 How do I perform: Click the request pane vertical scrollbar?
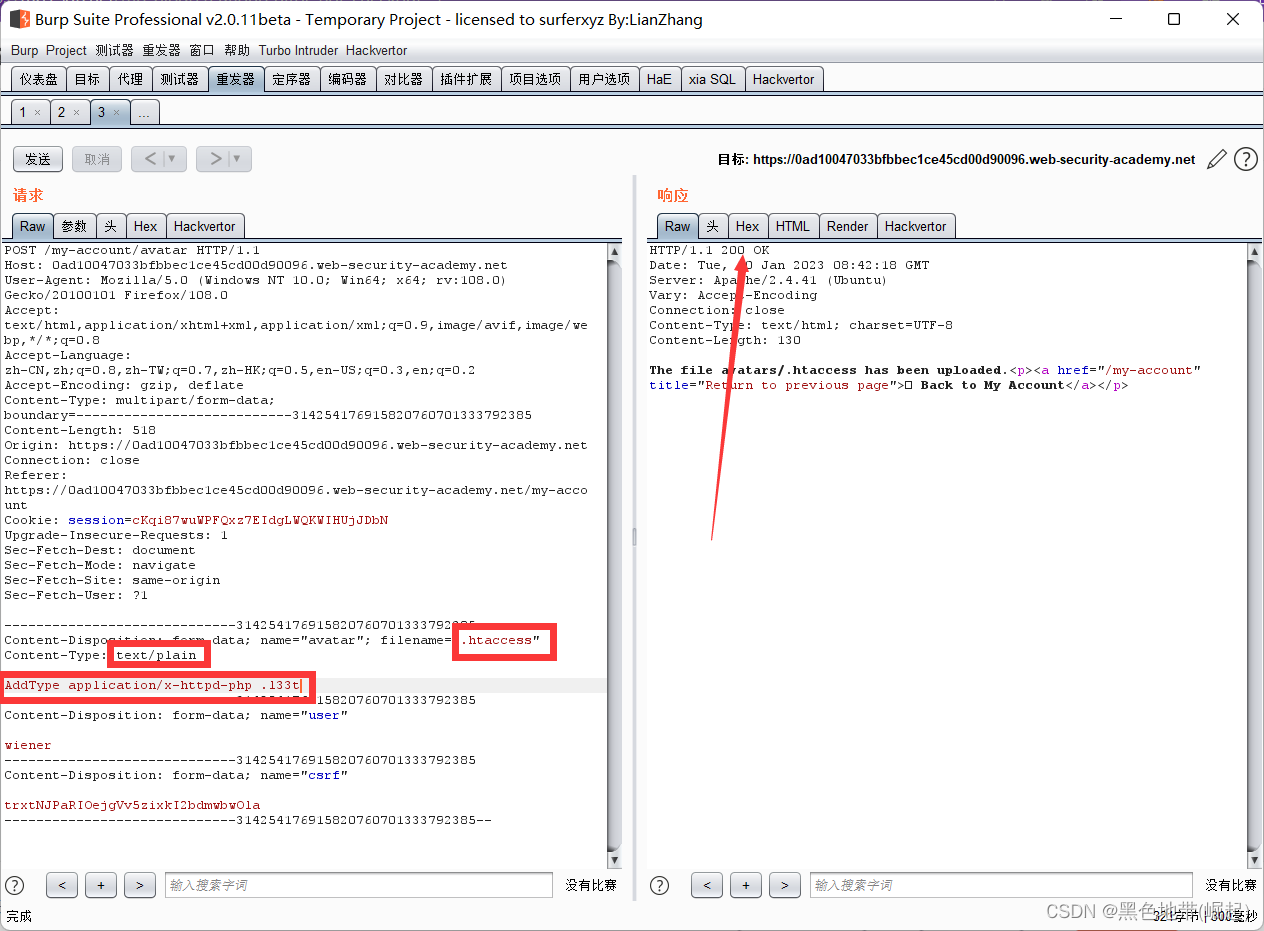pyautogui.click(x=614, y=556)
